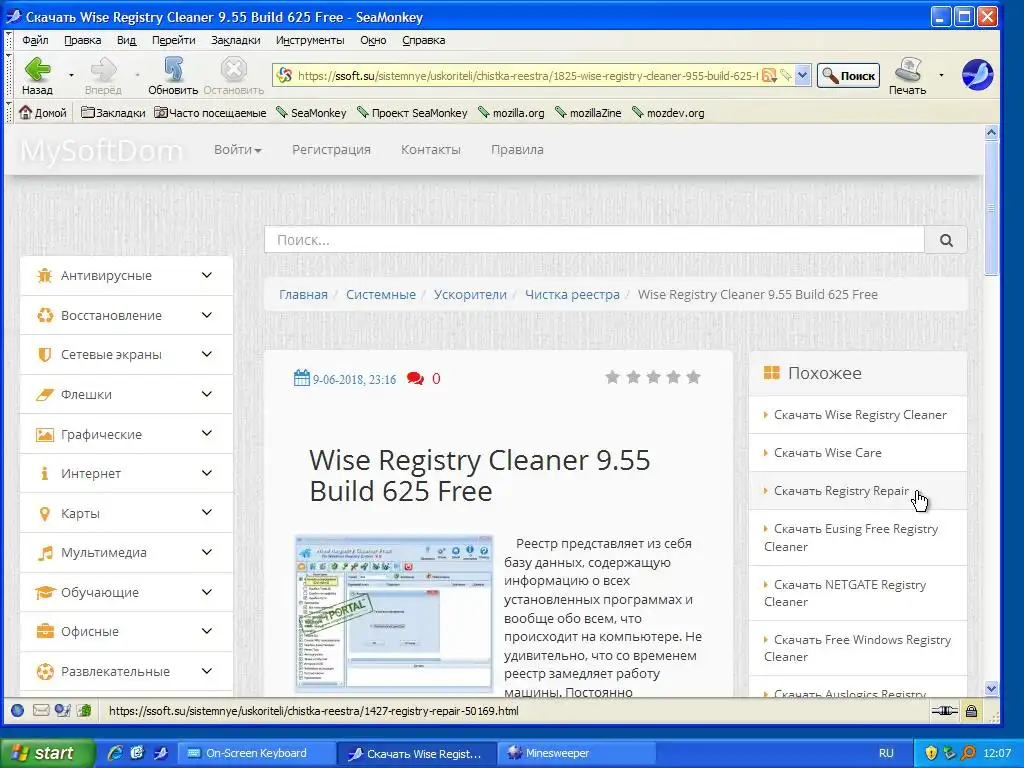Viewport: 1024px width, 768px height.
Task: Open the Назад history dropdown arrow
Action: click(71, 75)
